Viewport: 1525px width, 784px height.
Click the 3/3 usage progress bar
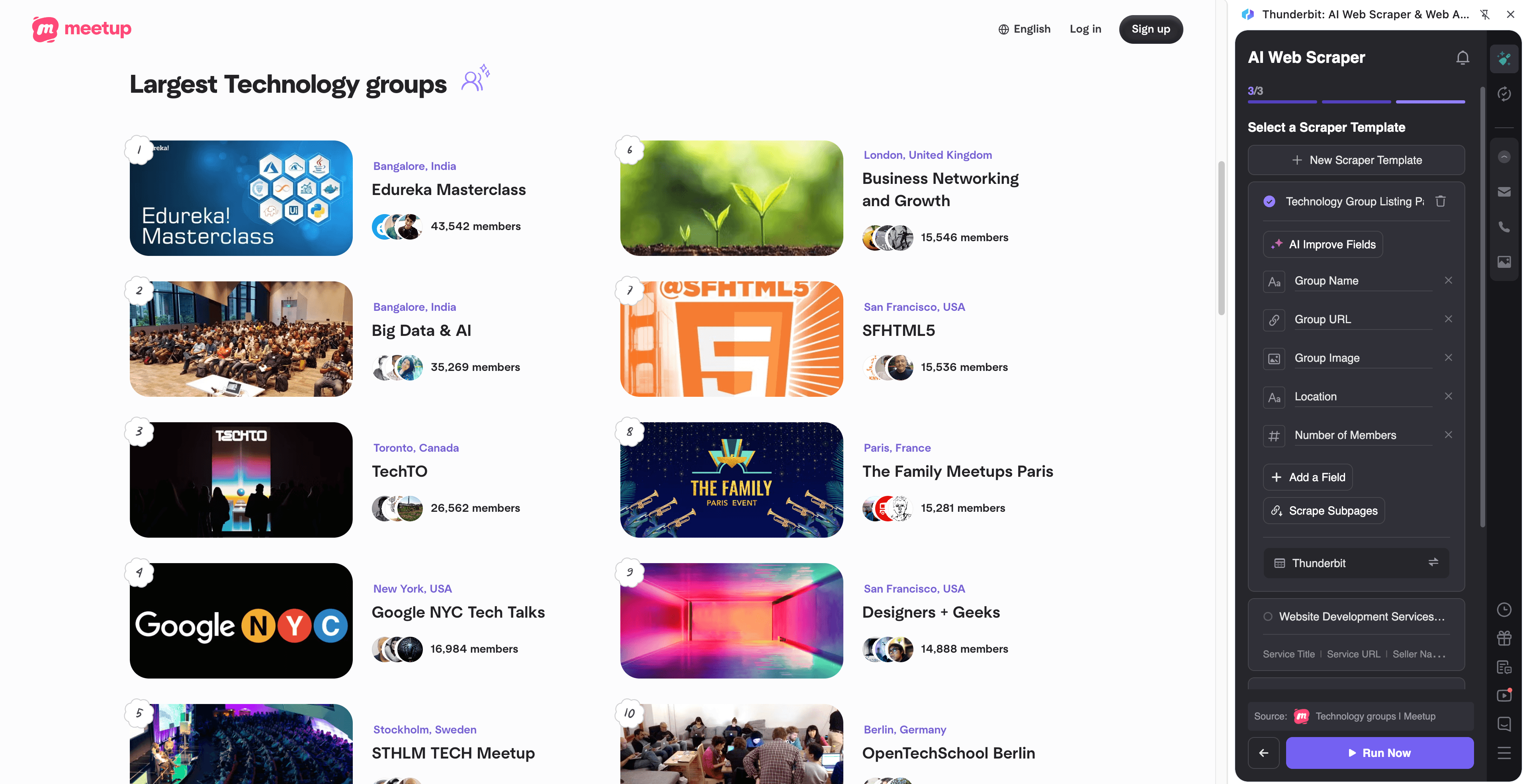coord(1356,102)
